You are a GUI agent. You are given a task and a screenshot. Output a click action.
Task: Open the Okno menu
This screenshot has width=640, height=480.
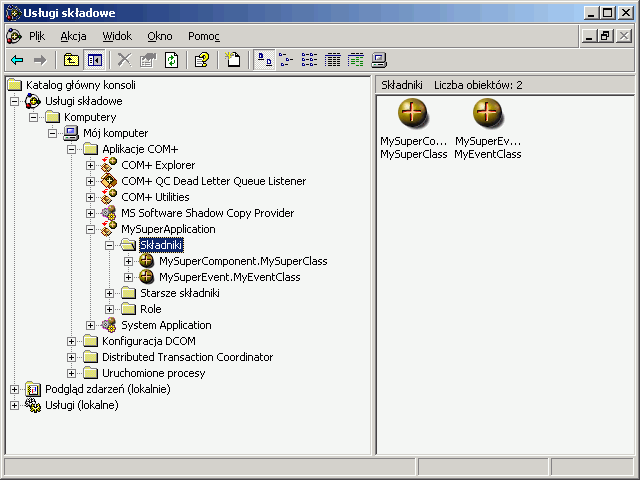(x=160, y=36)
